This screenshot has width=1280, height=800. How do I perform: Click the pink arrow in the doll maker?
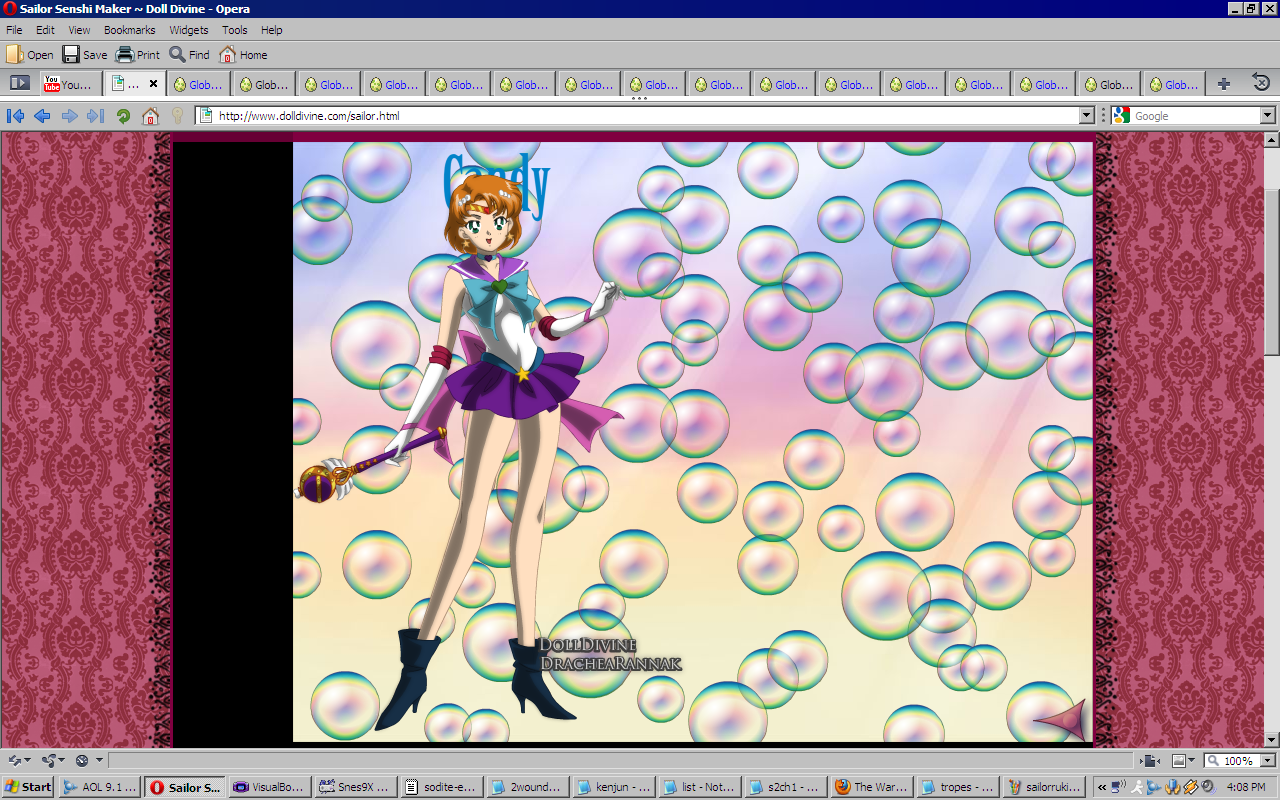tap(1060, 720)
